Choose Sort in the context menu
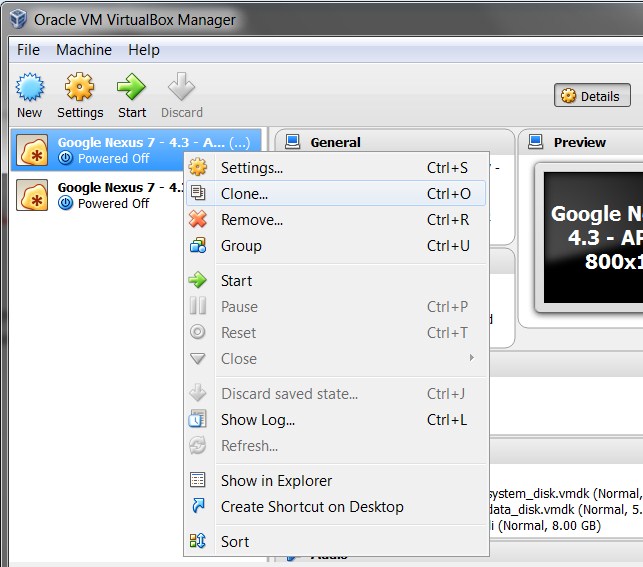Image resolution: width=643 pixels, height=567 pixels. pyautogui.click(x=336, y=542)
